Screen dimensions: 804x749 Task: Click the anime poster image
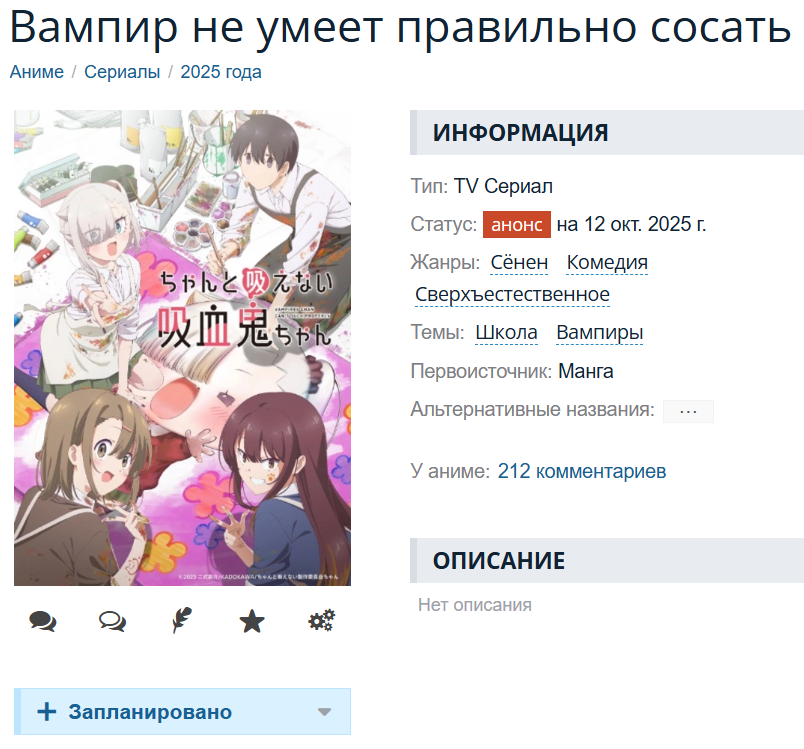pos(183,348)
